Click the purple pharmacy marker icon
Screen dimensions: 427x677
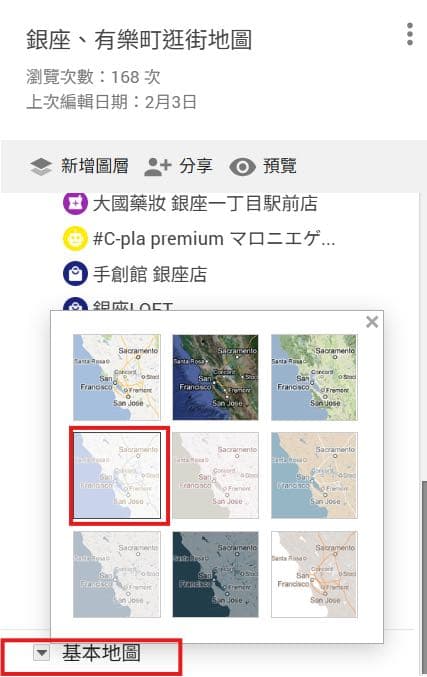tap(76, 203)
